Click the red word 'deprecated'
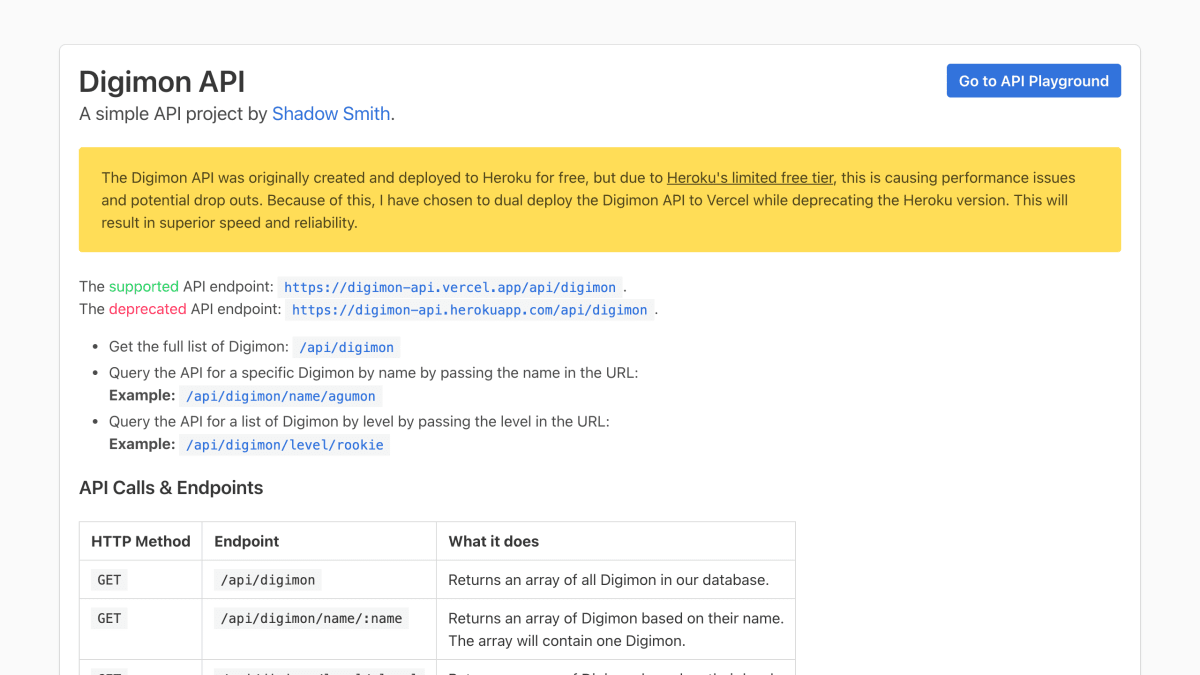The width and height of the screenshot is (1200, 675). pyautogui.click(x=148, y=309)
